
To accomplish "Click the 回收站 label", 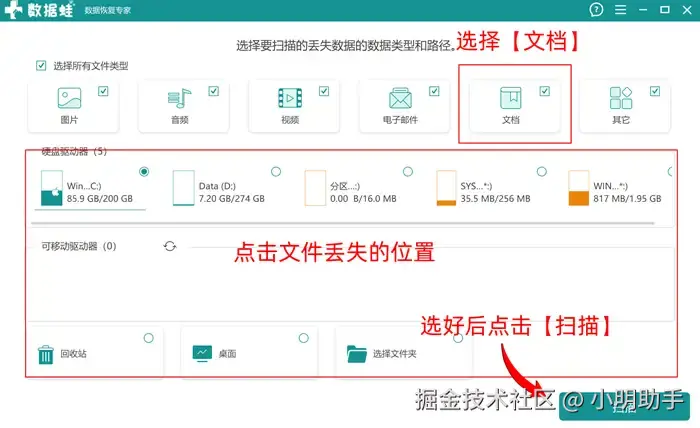I will tap(74, 354).
